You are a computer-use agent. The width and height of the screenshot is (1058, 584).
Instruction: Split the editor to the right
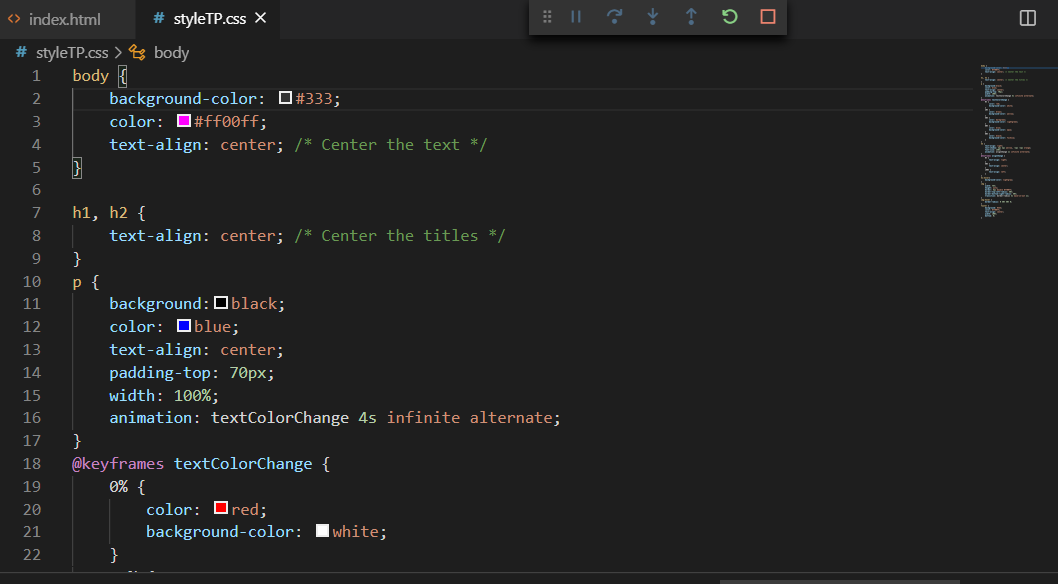pos(1027,18)
